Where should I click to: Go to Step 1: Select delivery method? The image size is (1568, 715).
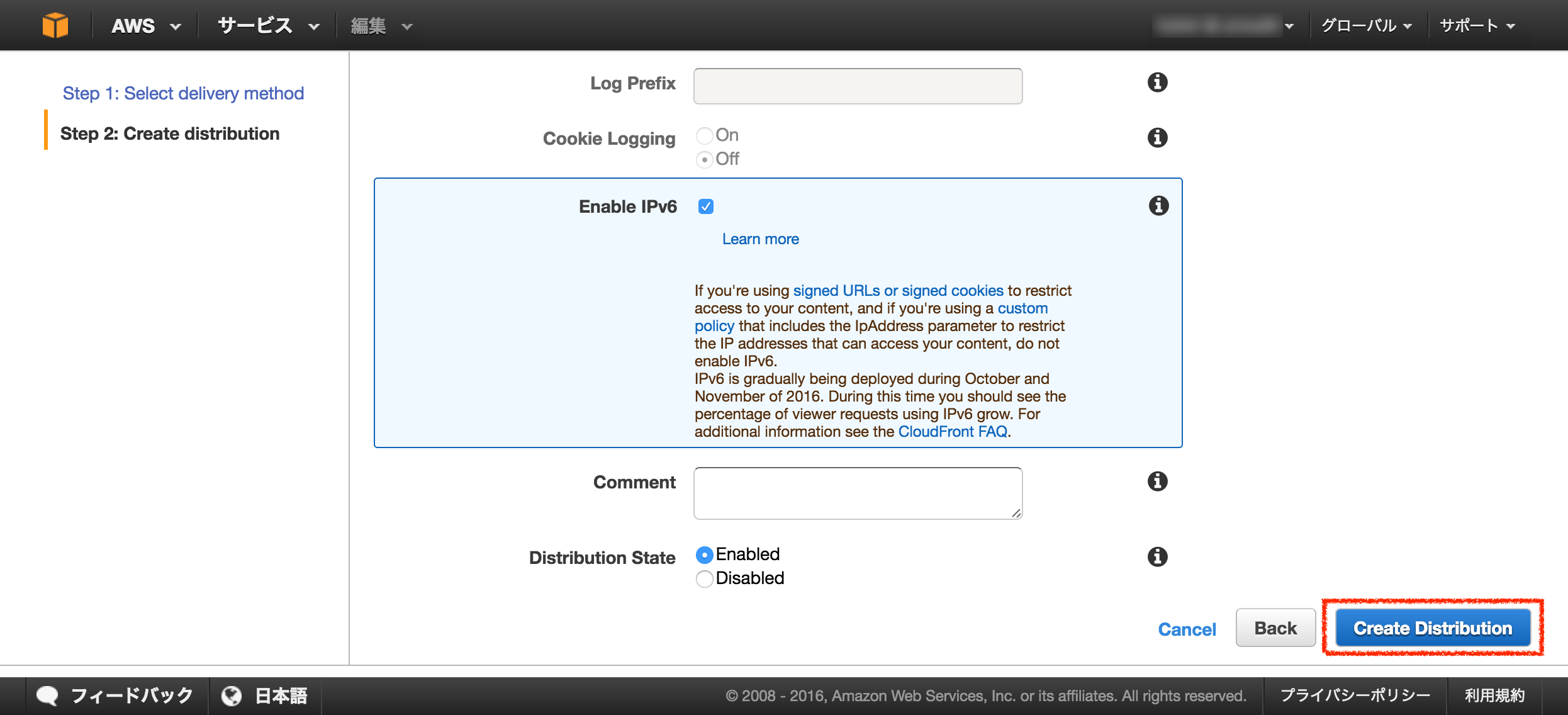pyautogui.click(x=183, y=93)
